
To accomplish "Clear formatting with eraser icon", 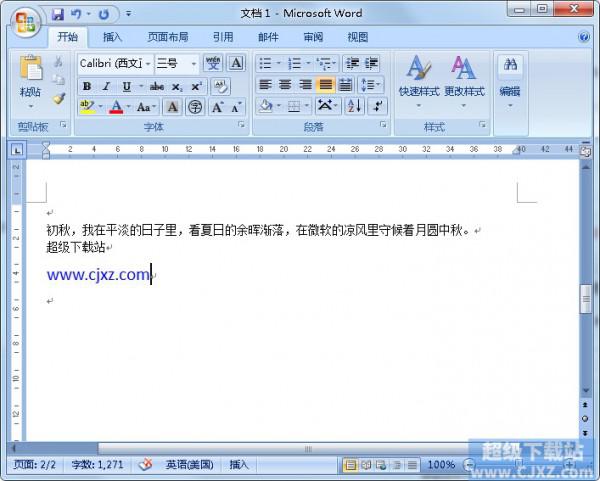I will 220,86.
